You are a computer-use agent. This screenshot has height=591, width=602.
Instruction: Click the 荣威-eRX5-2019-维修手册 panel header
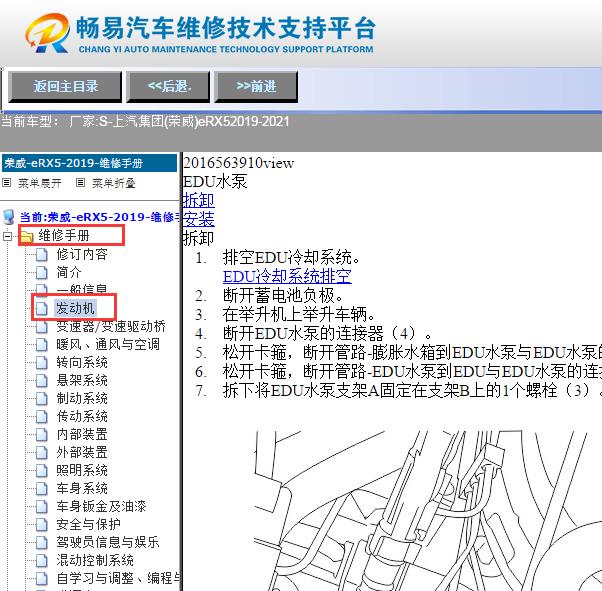coord(89,163)
